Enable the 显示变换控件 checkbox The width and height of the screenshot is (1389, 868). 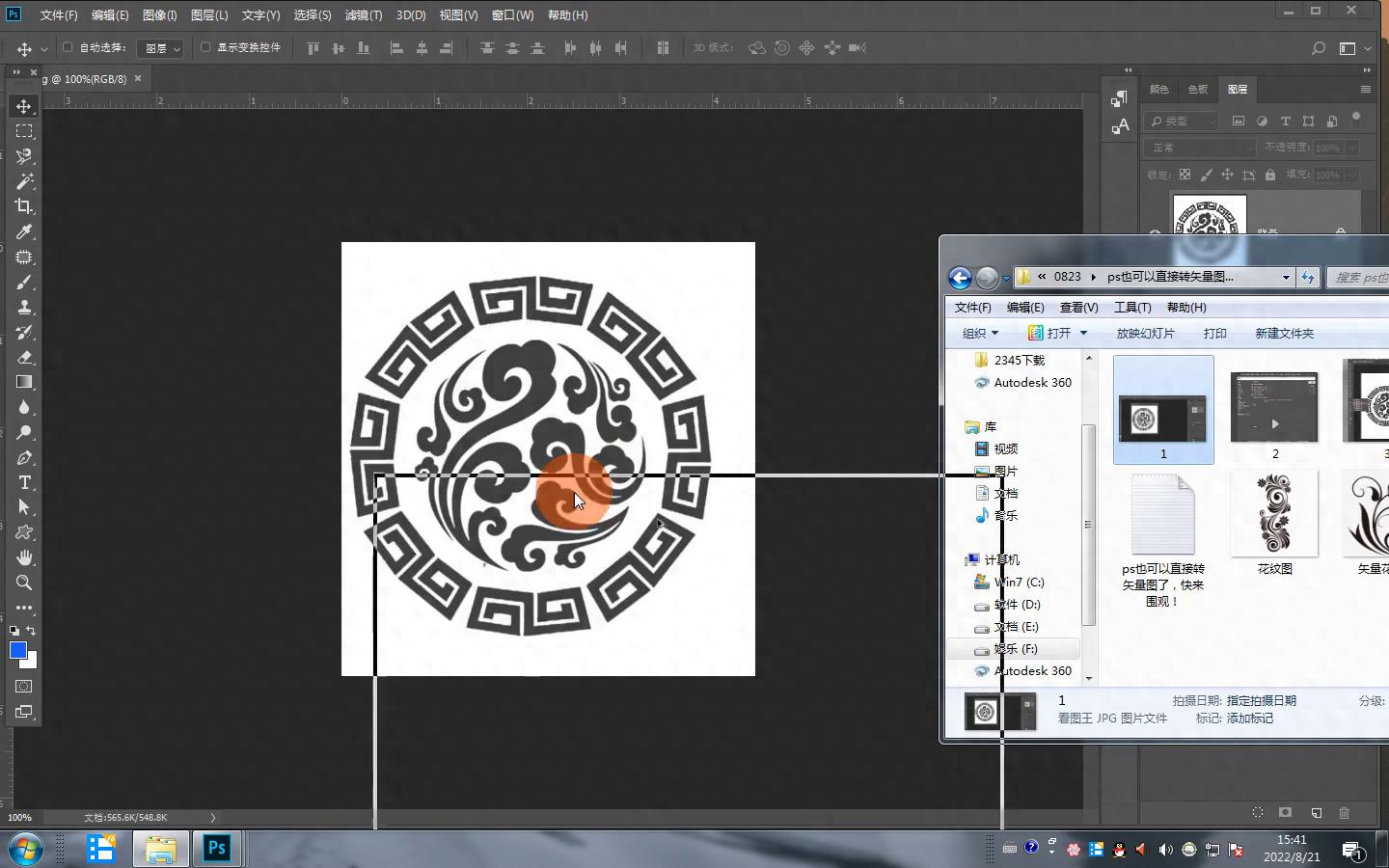(205, 47)
